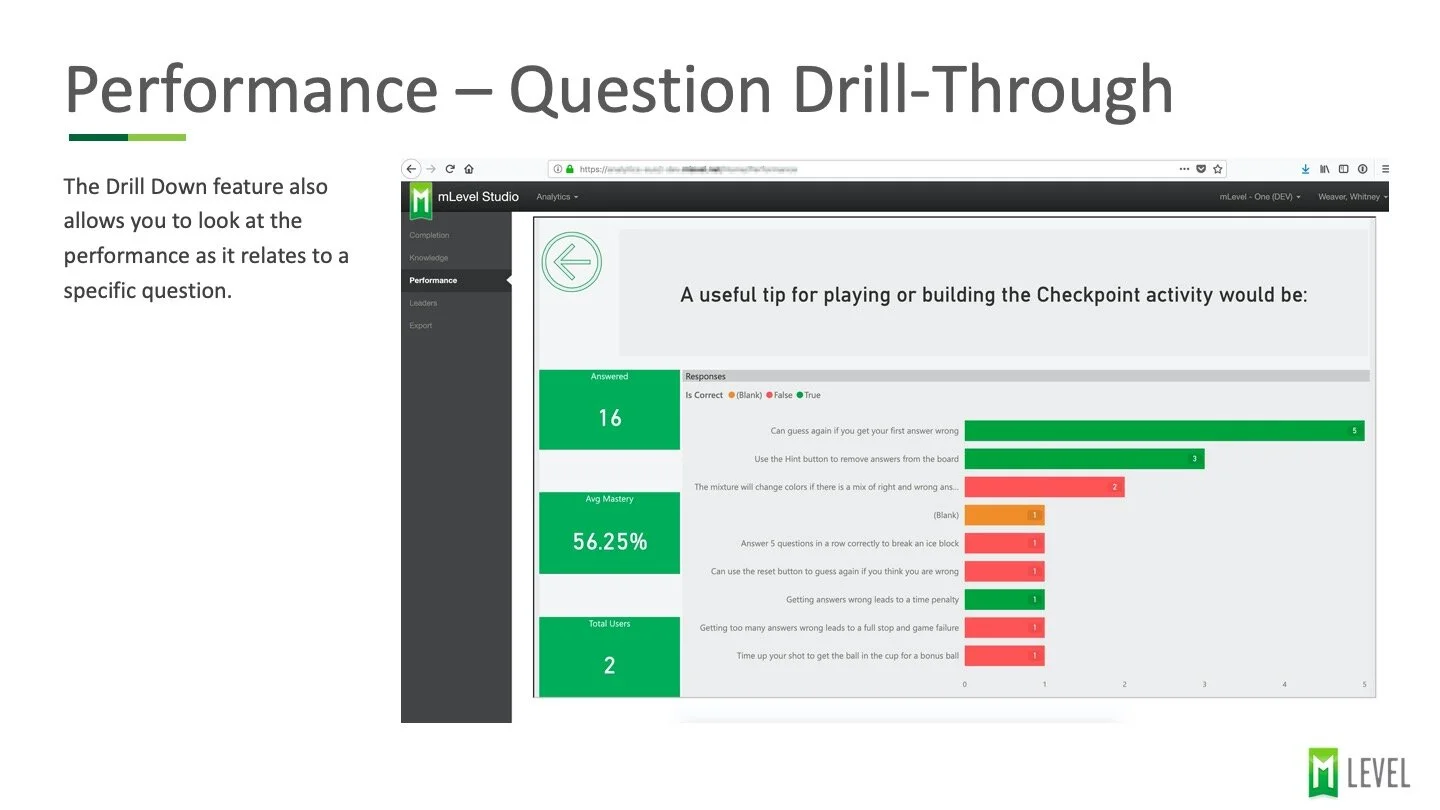The width and height of the screenshot is (1440, 810).
Task: Click the Answered 16 tile
Action: 609,410
